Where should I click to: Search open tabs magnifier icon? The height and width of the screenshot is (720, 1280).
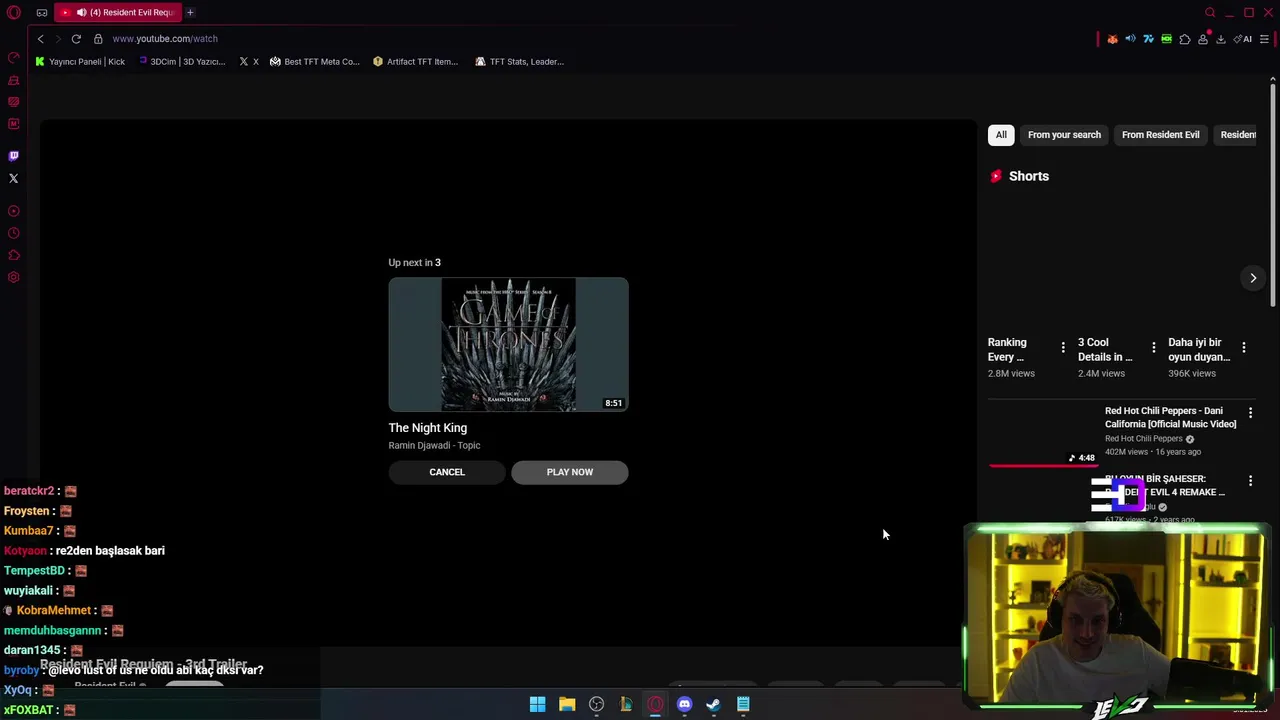(1210, 12)
